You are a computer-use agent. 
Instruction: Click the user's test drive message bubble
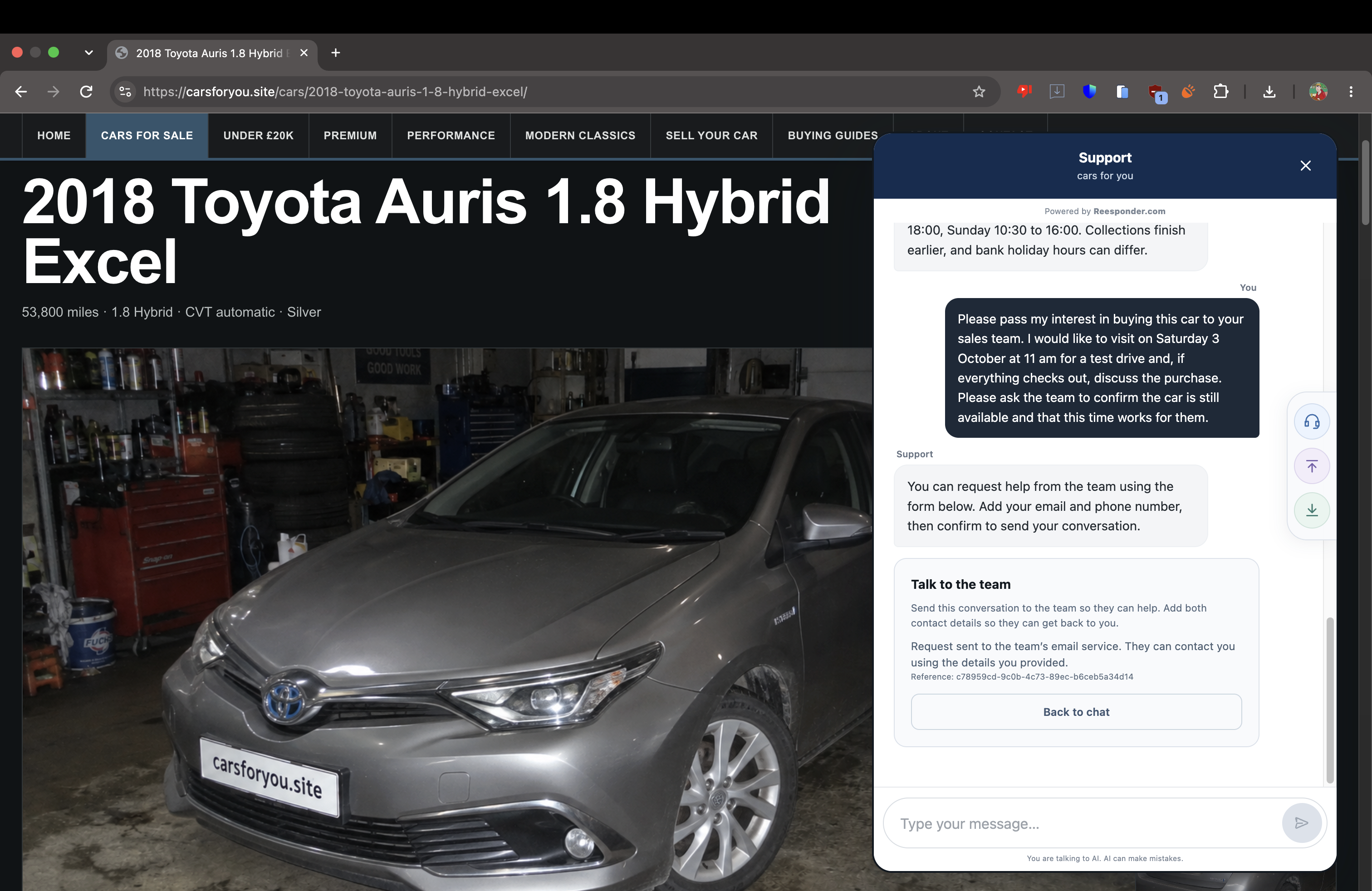tap(1102, 367)
